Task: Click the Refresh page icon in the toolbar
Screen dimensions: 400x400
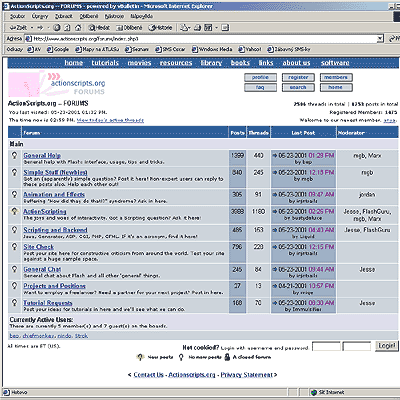Action: point(67,28)
